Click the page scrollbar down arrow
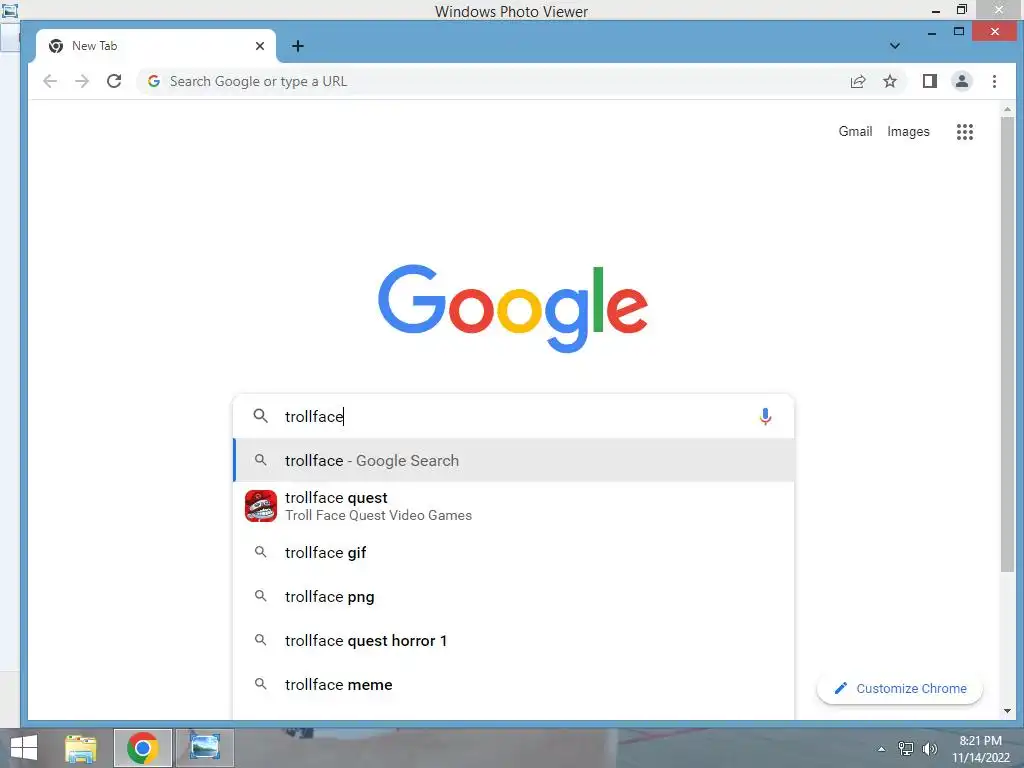 point(1007,711)
